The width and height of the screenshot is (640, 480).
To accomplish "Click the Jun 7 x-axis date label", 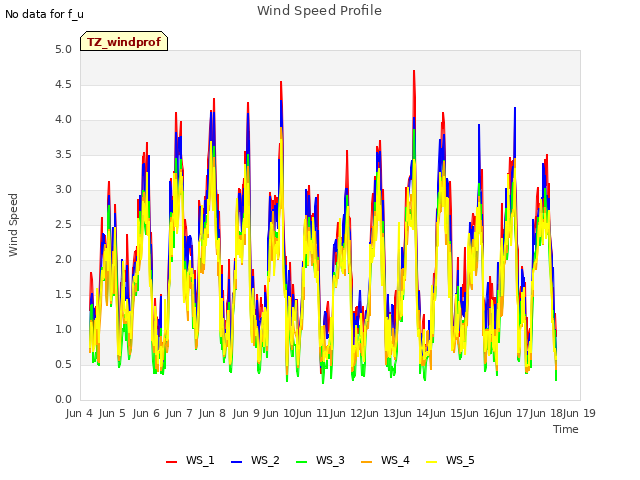I will pyautogui.click(x=179, y=413).
